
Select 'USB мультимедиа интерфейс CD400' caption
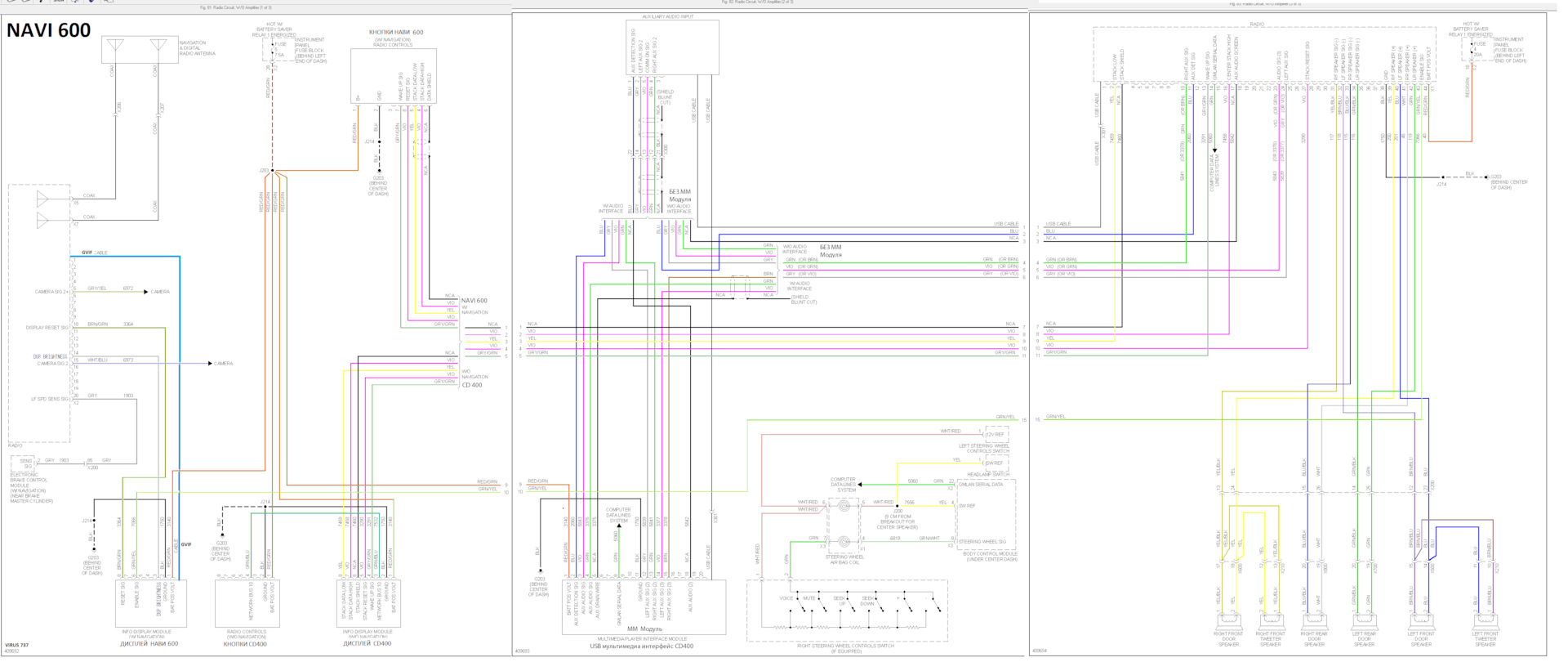point(642,646)
